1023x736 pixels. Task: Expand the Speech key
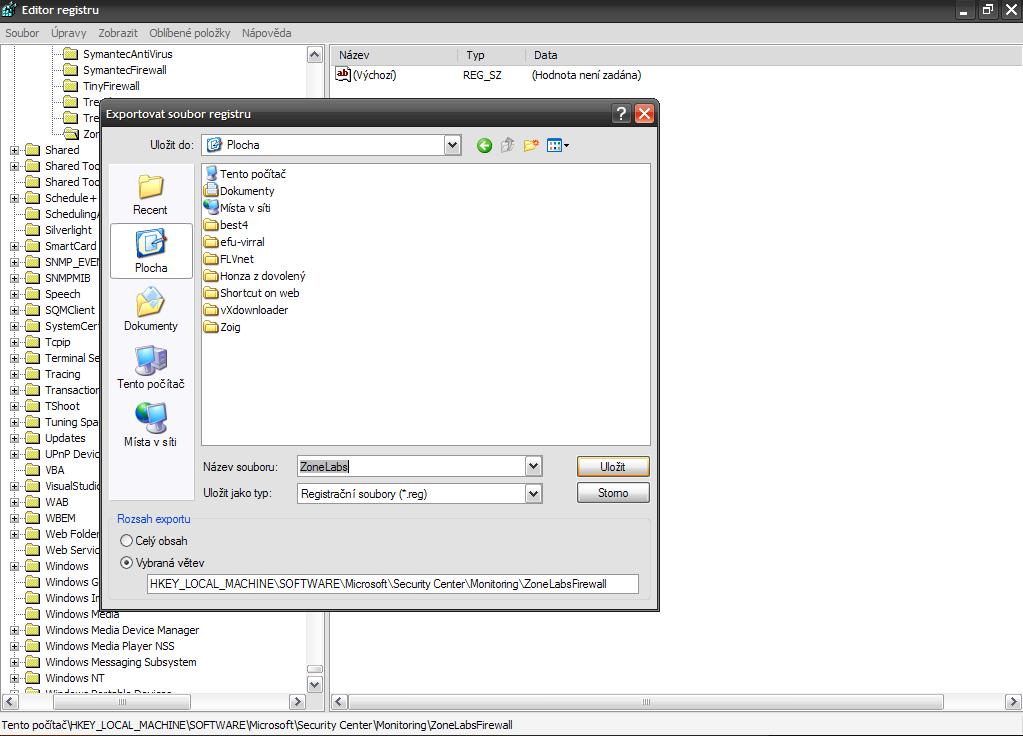(x=14, y=294)
